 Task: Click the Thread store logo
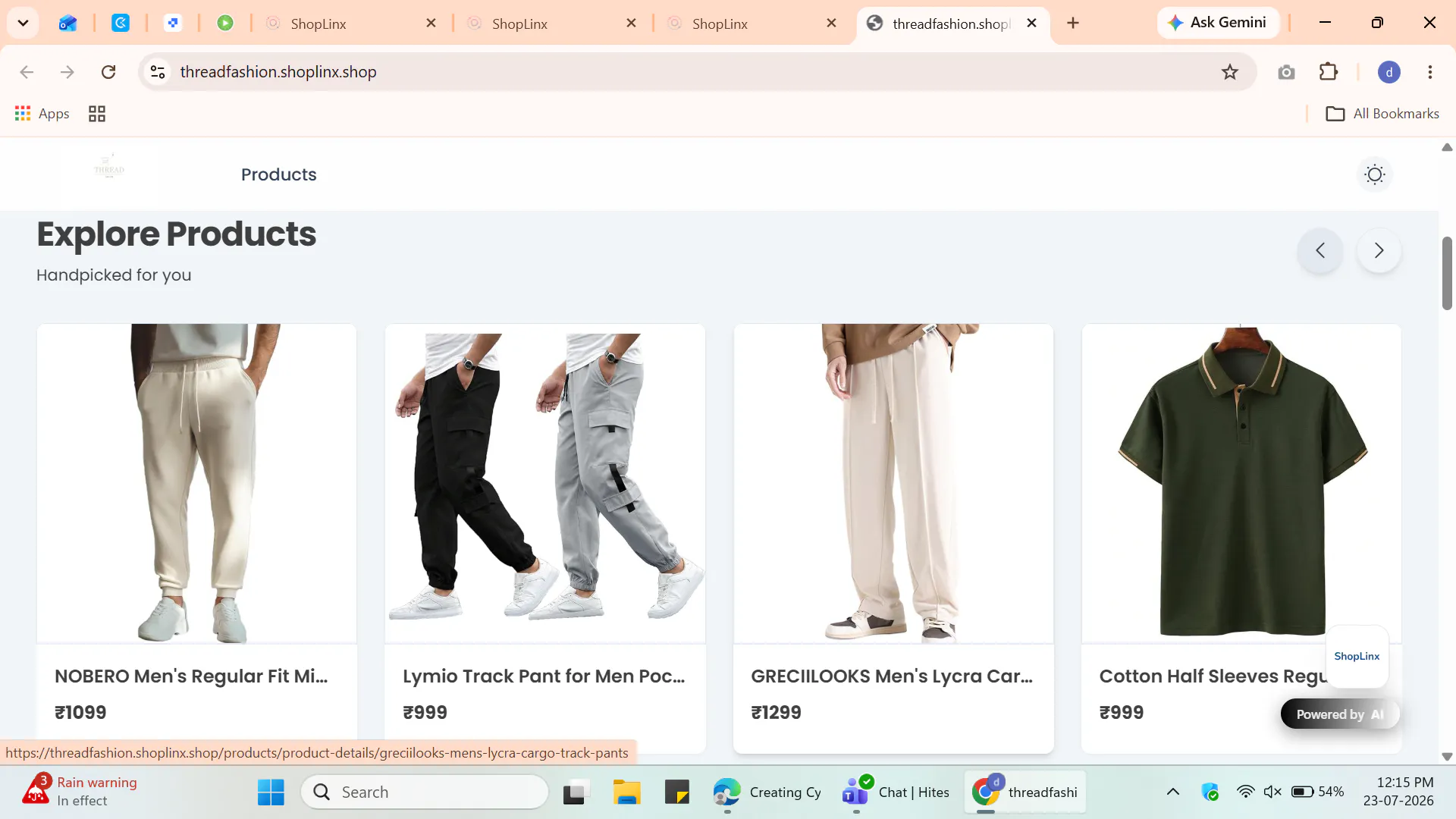click(x=109, y=167)
